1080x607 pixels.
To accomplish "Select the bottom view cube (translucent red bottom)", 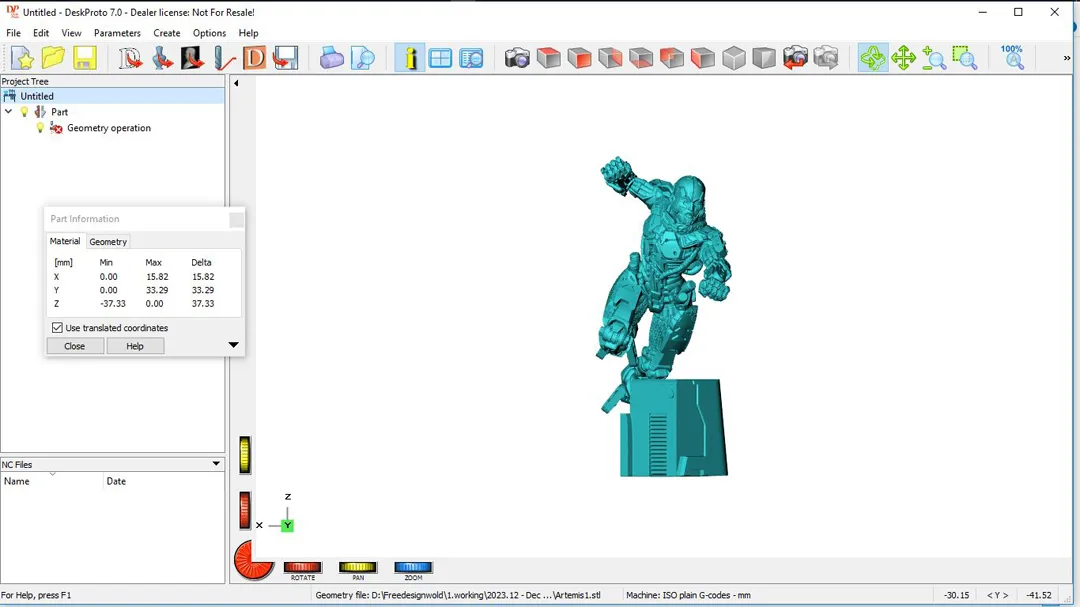I will click(x=641, y=59).
